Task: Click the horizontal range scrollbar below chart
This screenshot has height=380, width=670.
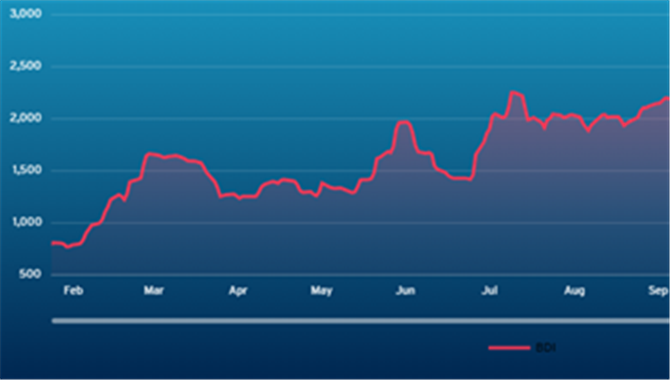Action: [360, 321]
